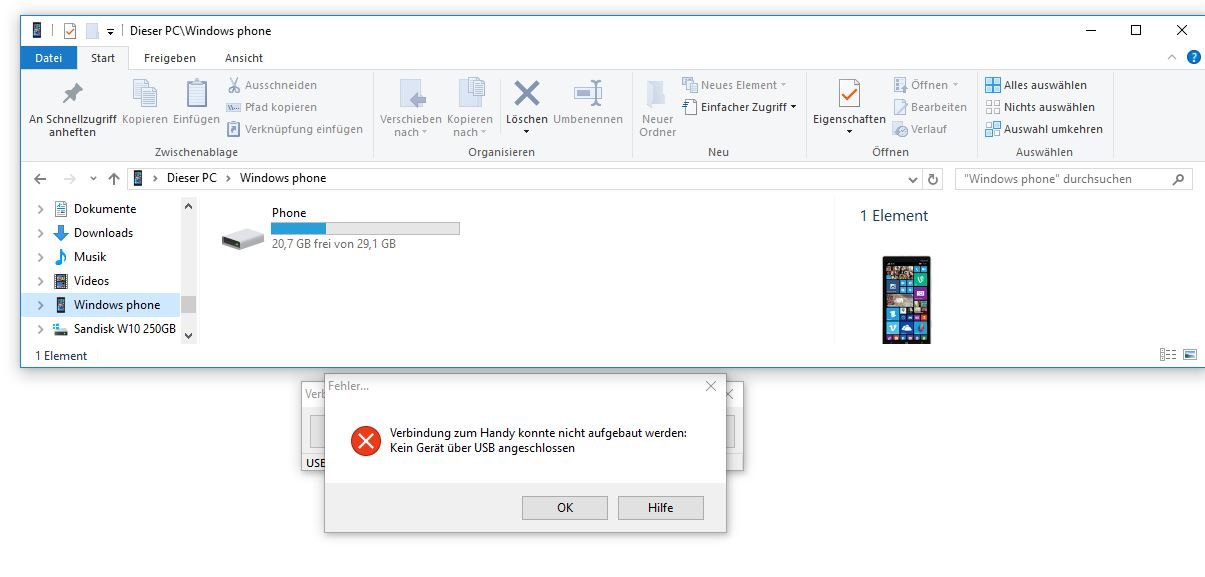Choose Ausschneiden in the ribbon

pyautogui.click(x=273, y=85)
